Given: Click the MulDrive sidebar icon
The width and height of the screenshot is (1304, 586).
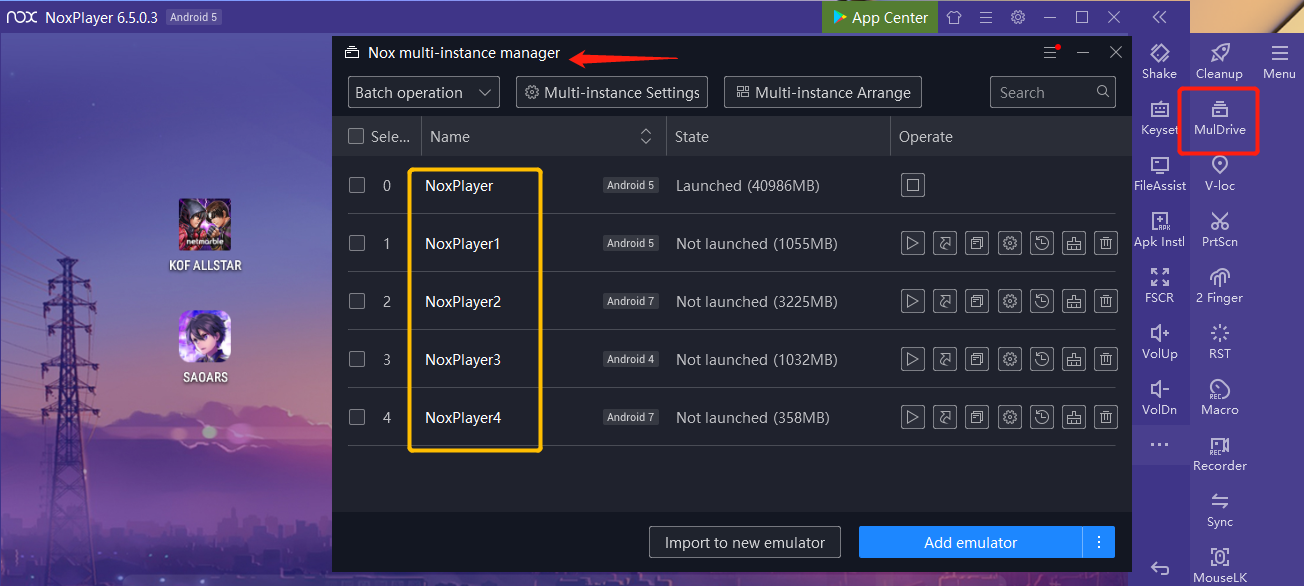Looking at the screenshot, I should pos(1219,118).
